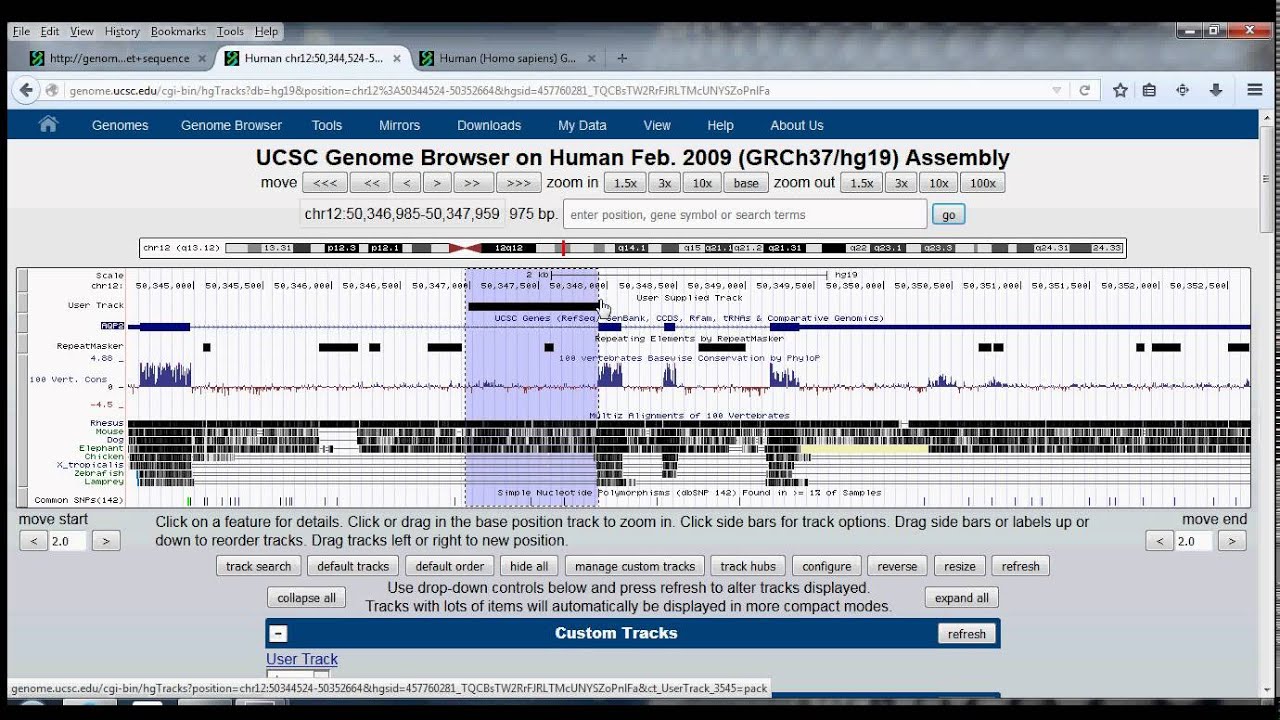
Task: Click the resize button
Action: [x=960, y=566]
